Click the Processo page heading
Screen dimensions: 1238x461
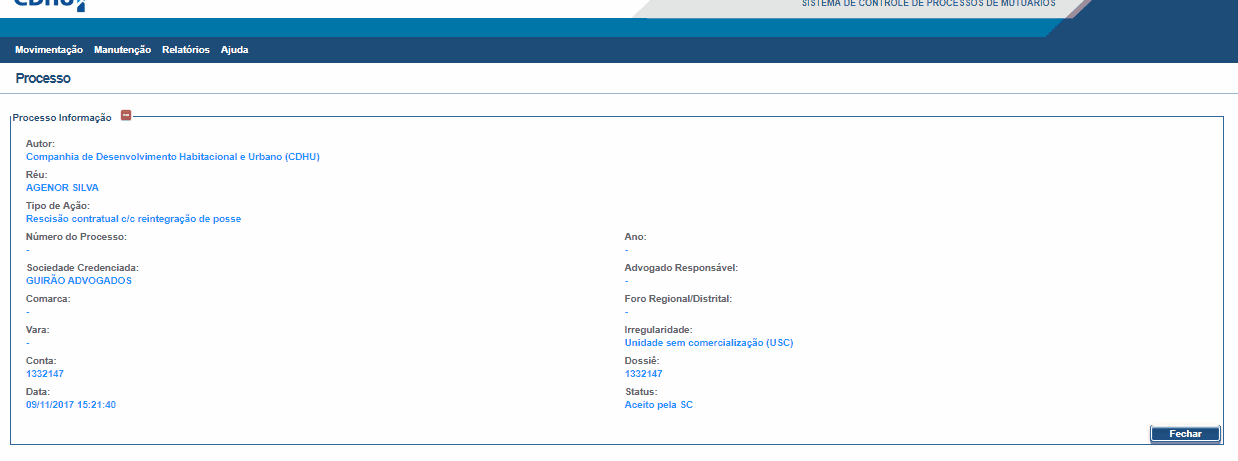(x=43, y=78)
